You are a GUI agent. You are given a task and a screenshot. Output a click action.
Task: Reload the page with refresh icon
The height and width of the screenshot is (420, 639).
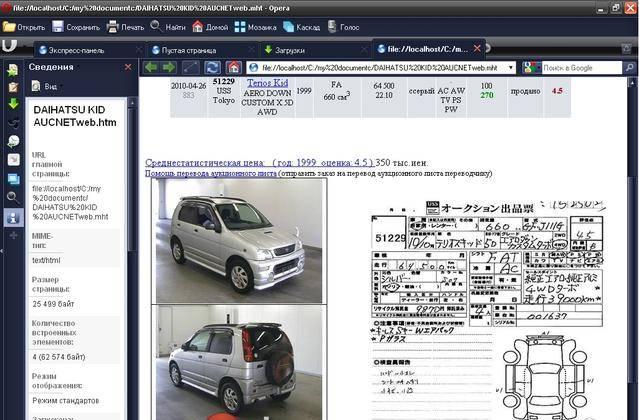[x=212, y=68]
